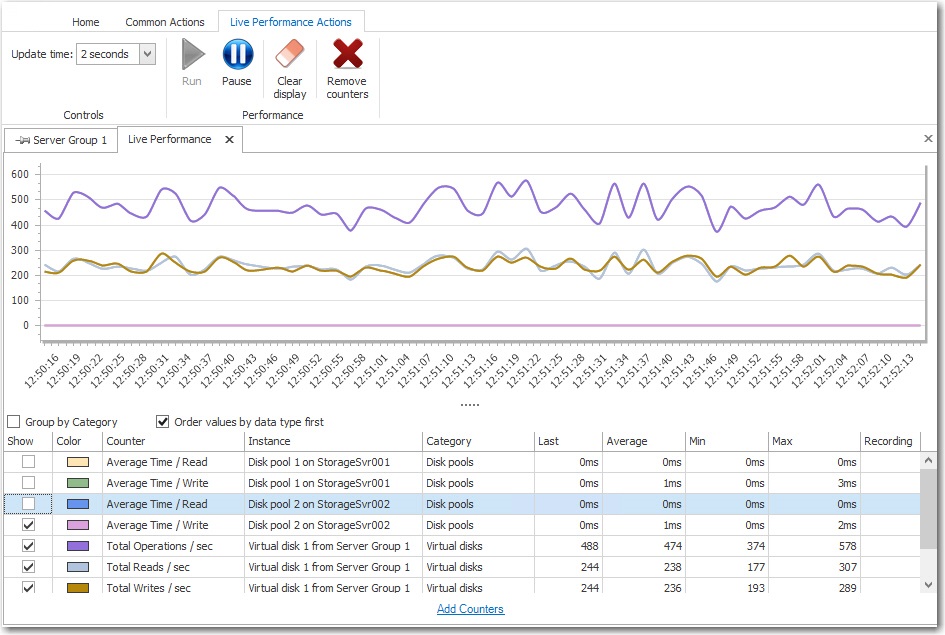Viewport: 945px width, 635px height.
Task: Uncheck Order values by data type first
Action: click(x=163, y=422)
